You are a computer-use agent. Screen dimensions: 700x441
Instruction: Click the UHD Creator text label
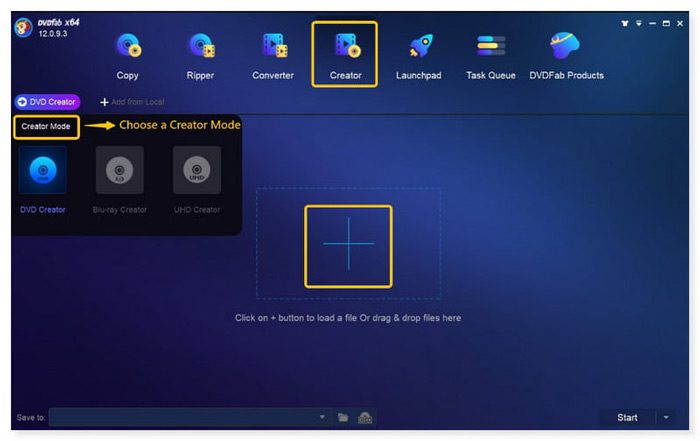point(197,209)
